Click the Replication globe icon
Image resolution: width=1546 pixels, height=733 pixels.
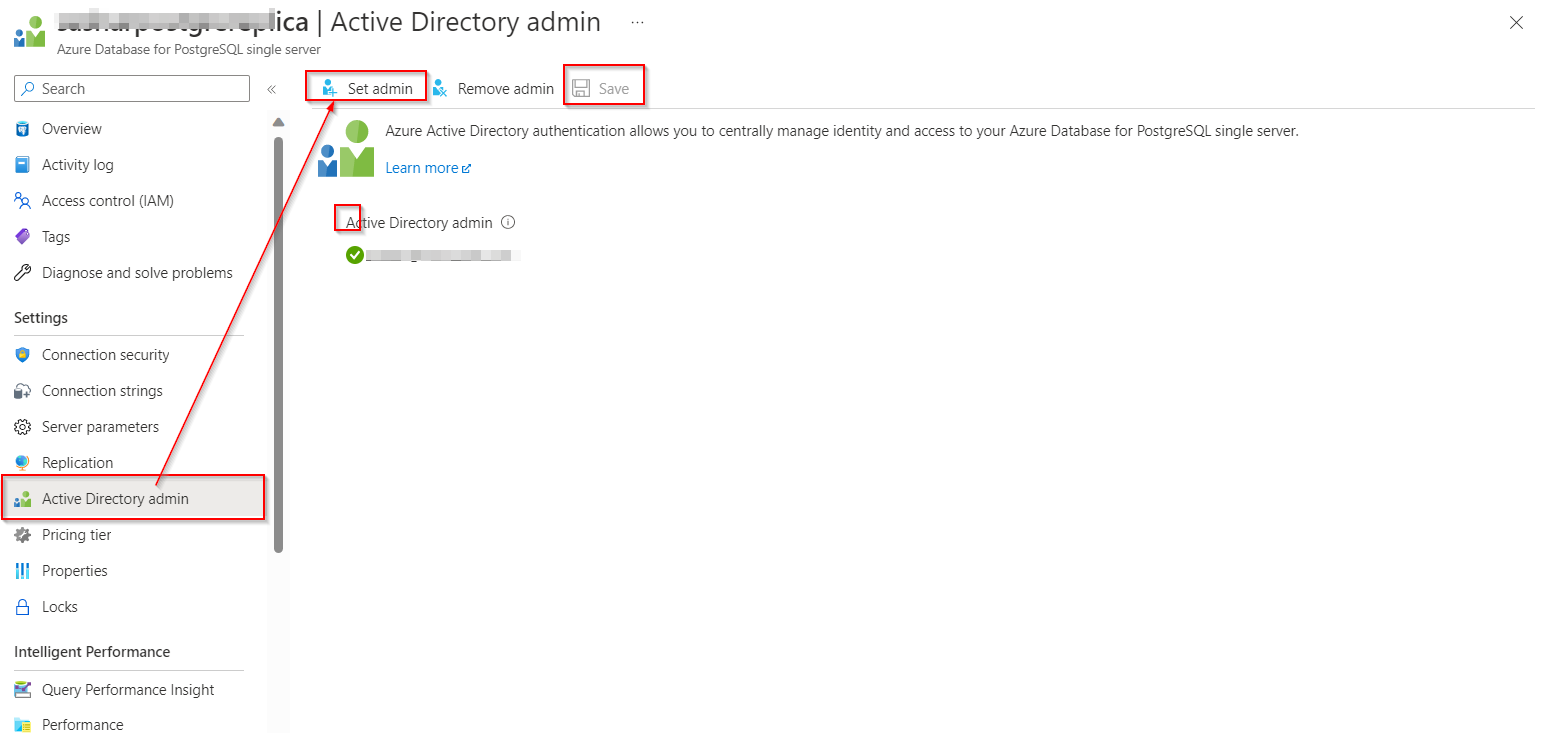tap(23, 463)
